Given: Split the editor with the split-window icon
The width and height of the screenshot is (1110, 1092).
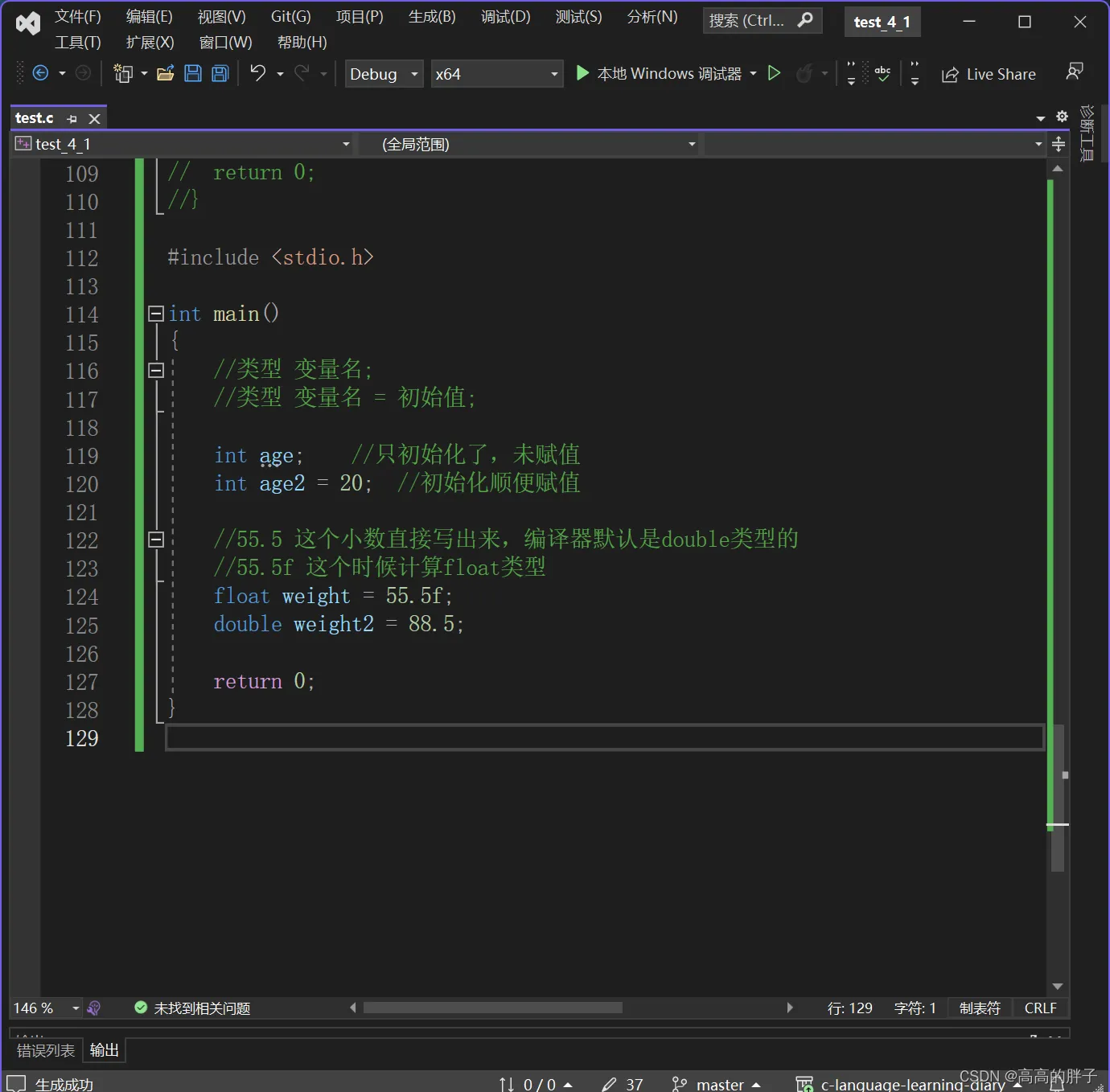Looking at the screenshot, I should pyautogui.click(x=1059, y=144).
